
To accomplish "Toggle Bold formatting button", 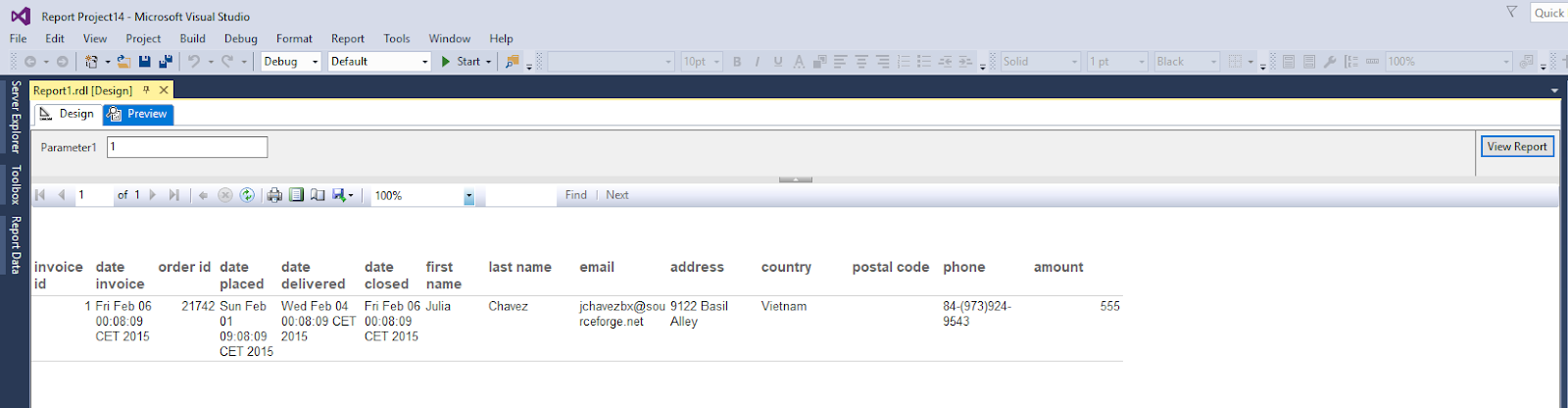I will point(737,62).
